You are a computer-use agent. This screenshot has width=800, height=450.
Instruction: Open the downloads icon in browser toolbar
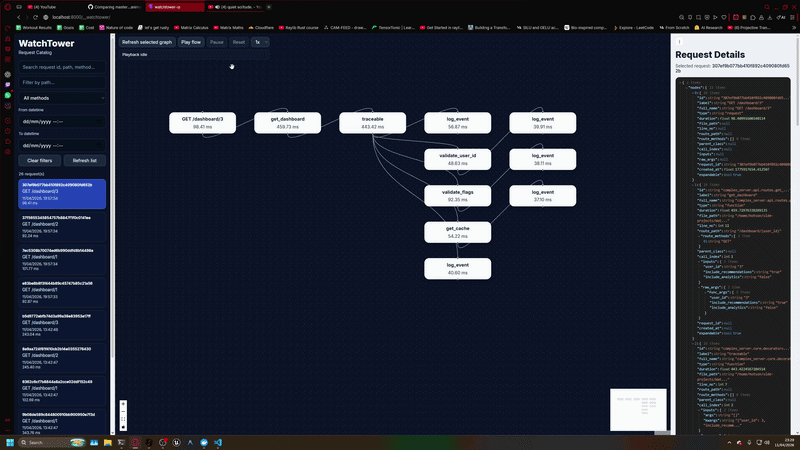pyautogui.click(x=769, y=17)
